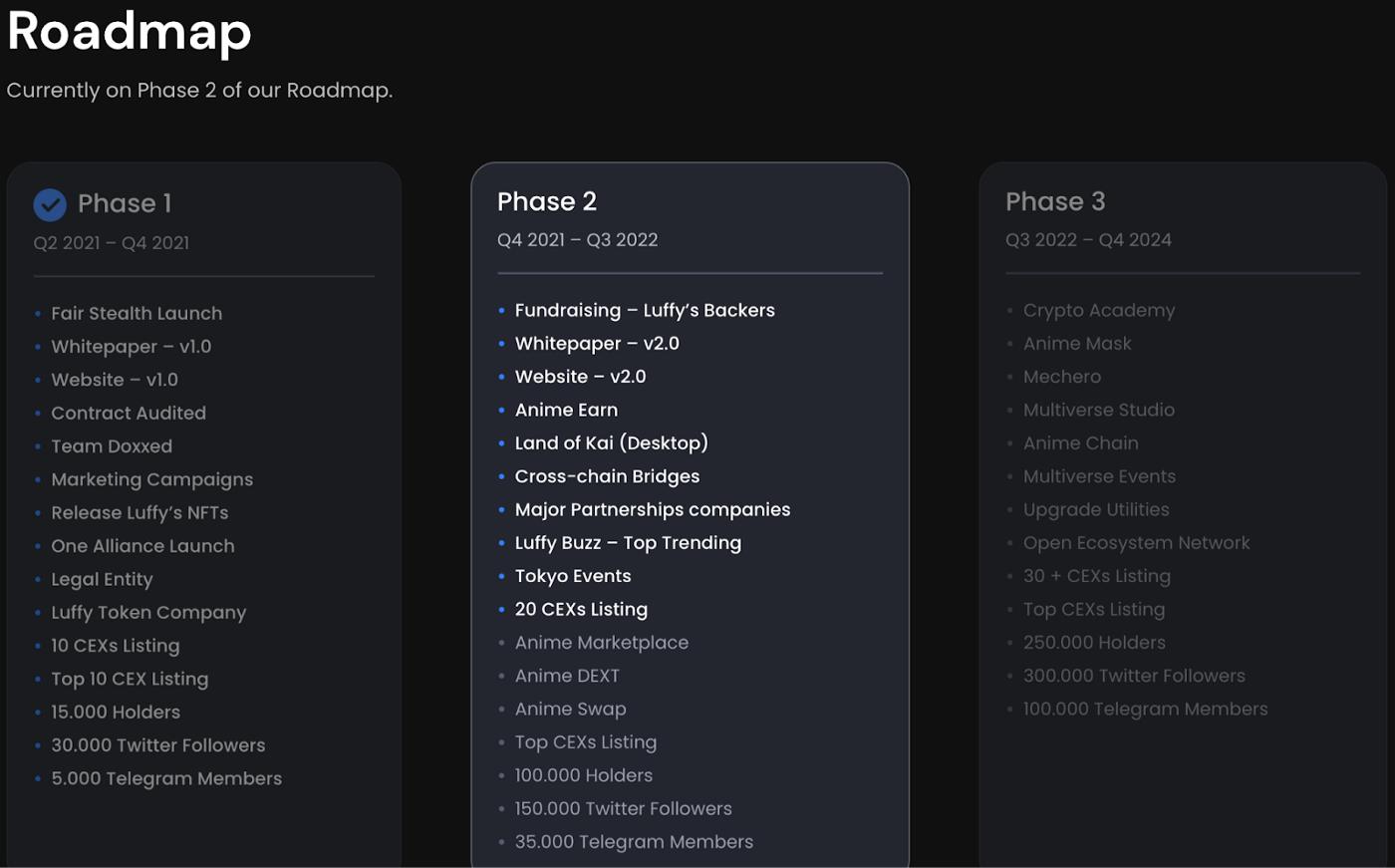Select Fundraising – Luffy's Backers entry
This screenshot has width=1395, height=868.
[645, 310]
